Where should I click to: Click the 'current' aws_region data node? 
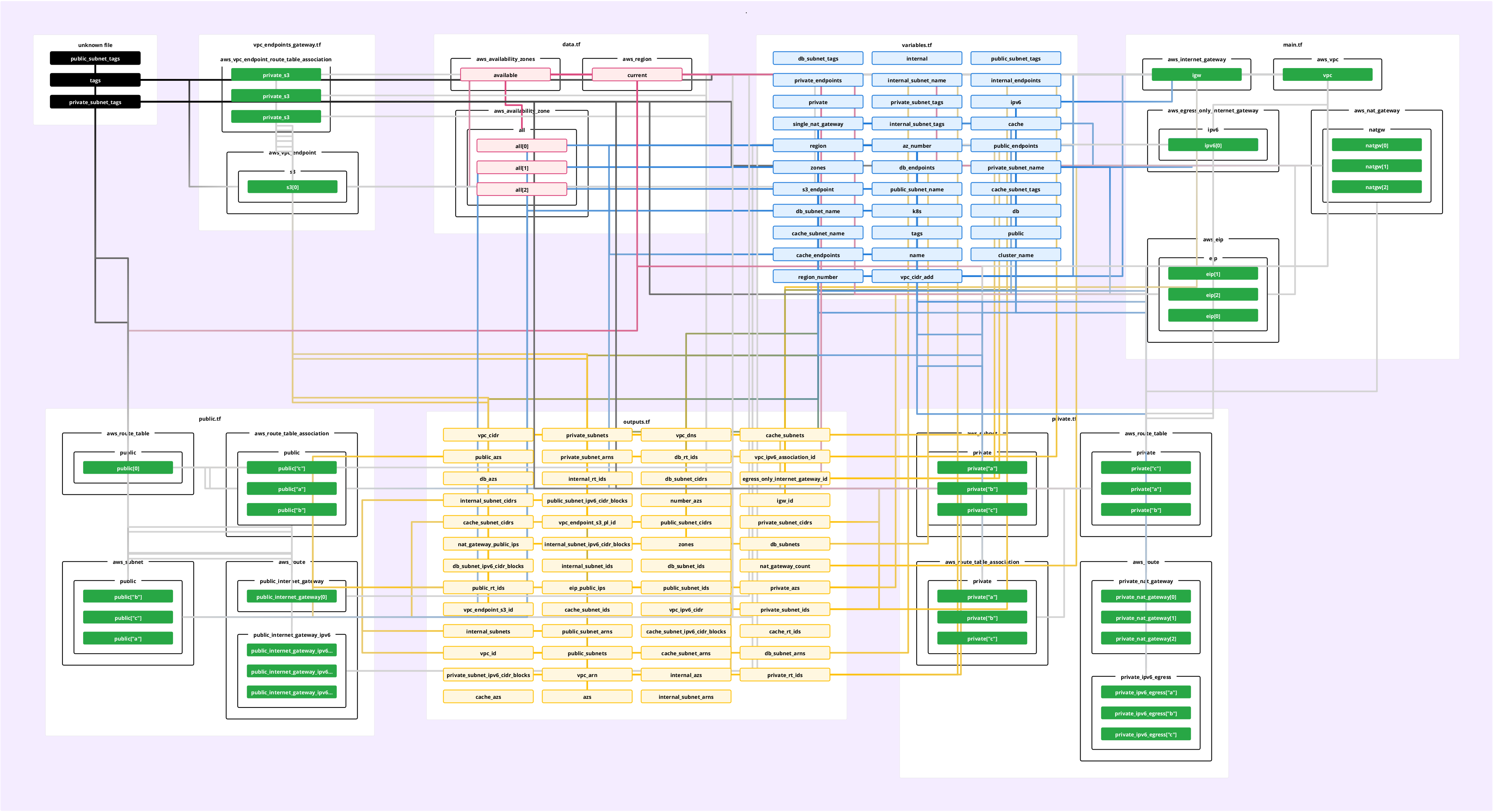click(637, 75)
